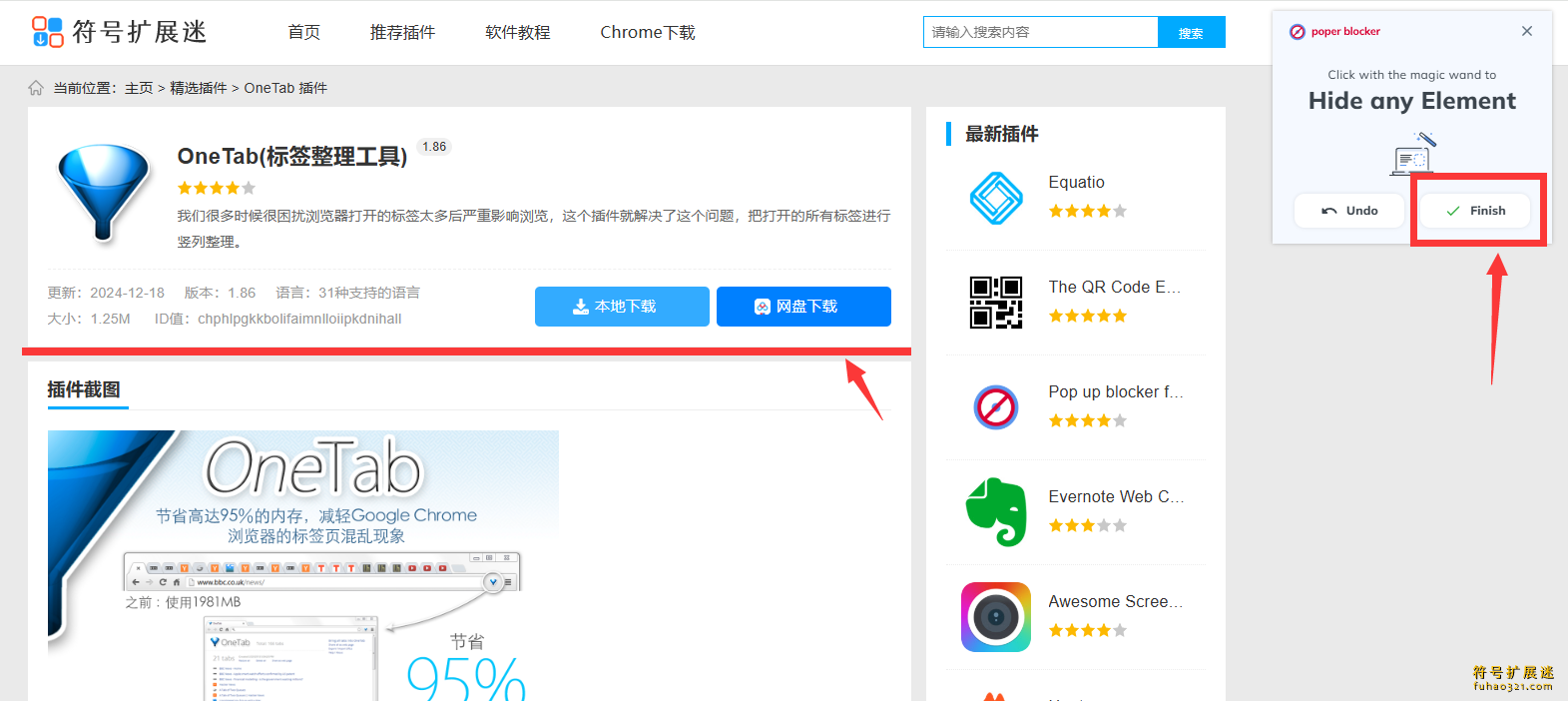Click the Awesome Screenshot camera icon
The width and height of the screenshot is (1568, 701).
pos(996,617)
